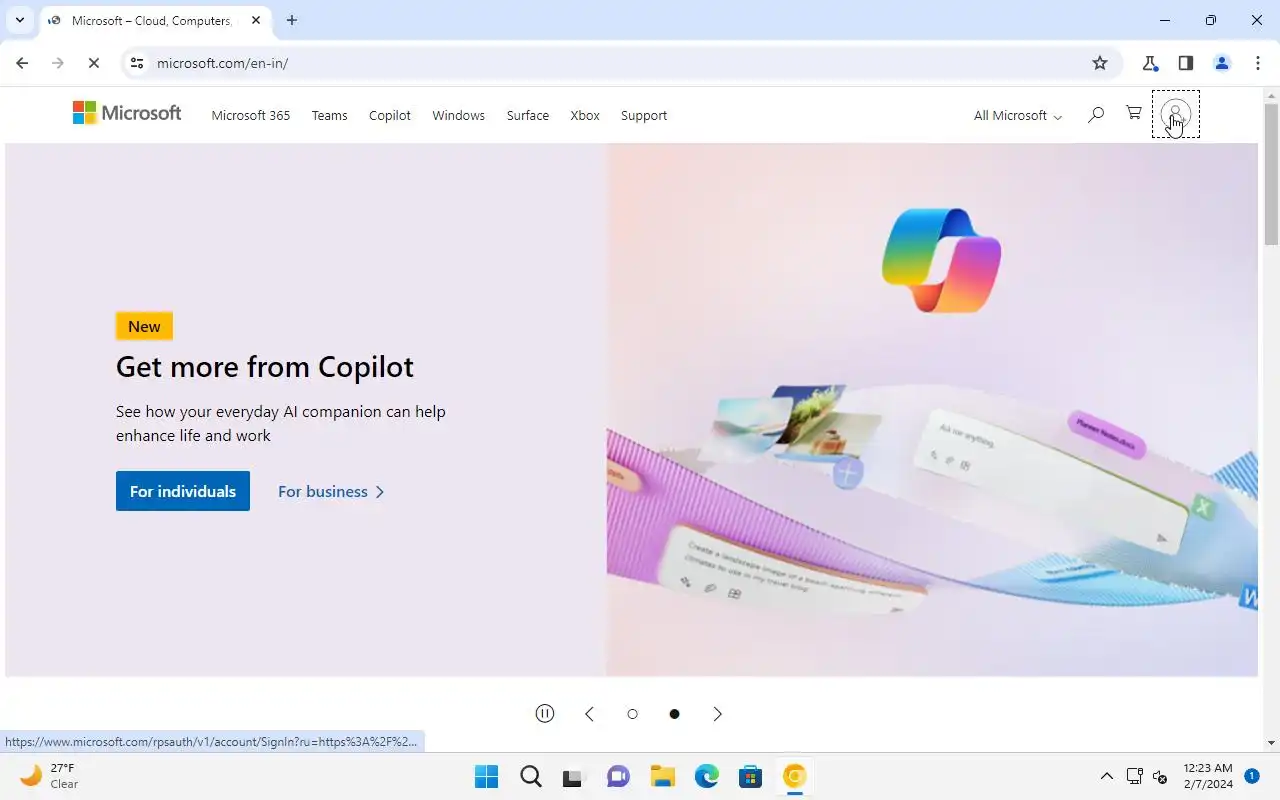Open Microsoft Store from taskbar

750,776
